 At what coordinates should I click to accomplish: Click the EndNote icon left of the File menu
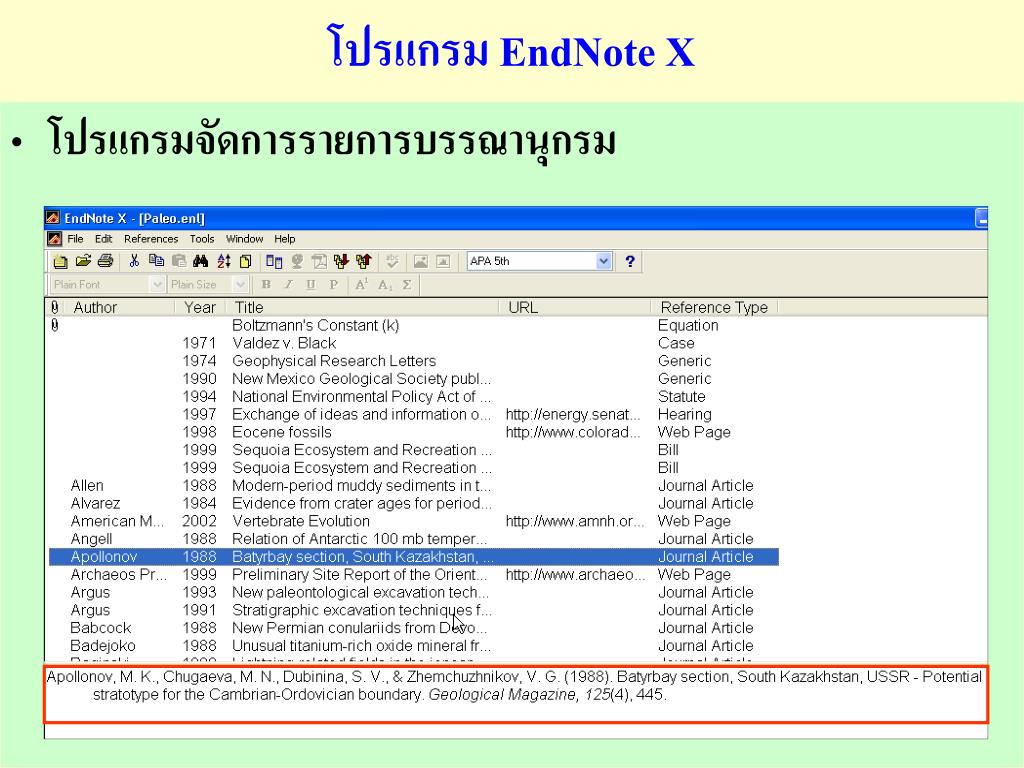(55, 239)
